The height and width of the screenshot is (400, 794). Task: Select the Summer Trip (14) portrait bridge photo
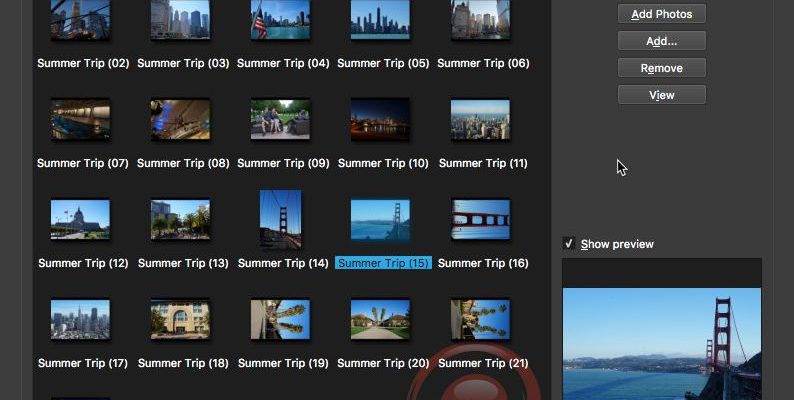[x=281, y=219]
